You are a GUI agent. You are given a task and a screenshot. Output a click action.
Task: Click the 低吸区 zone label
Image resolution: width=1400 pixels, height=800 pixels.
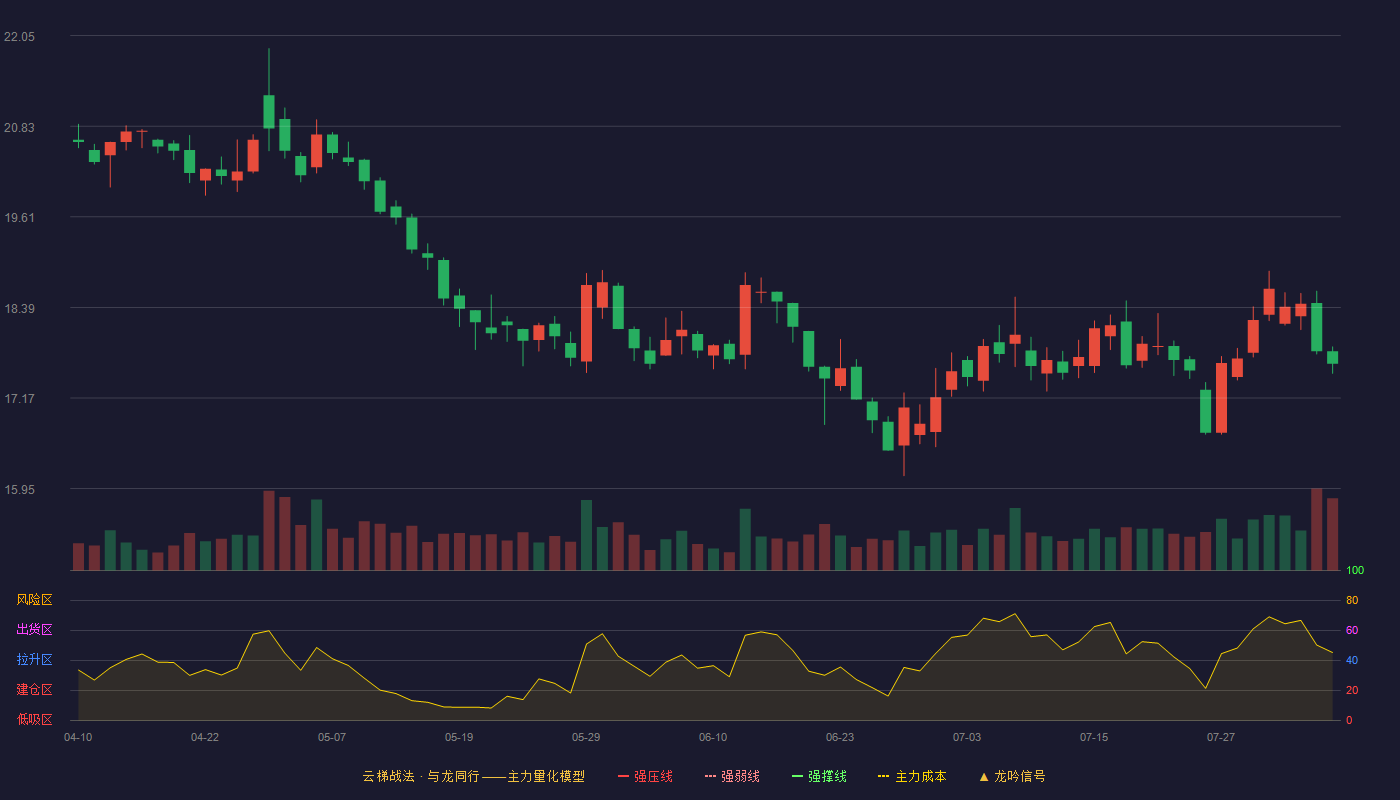click(34, 720)
